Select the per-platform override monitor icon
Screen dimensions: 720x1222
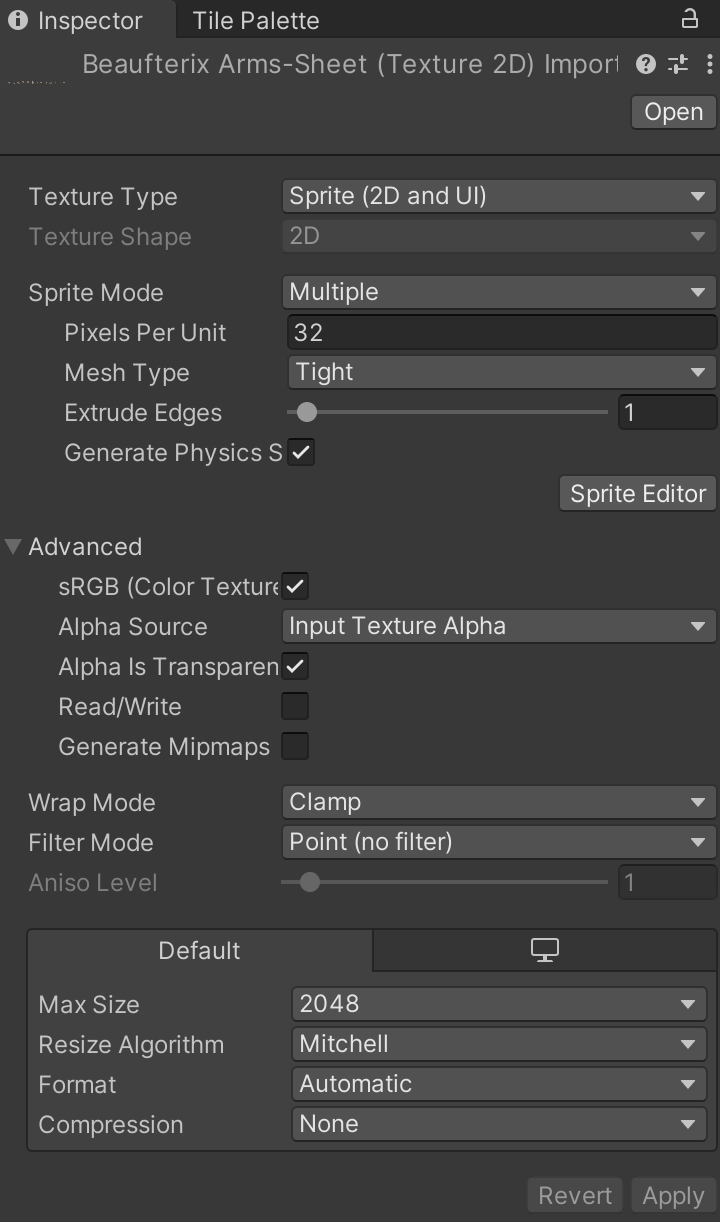[544, 950]
